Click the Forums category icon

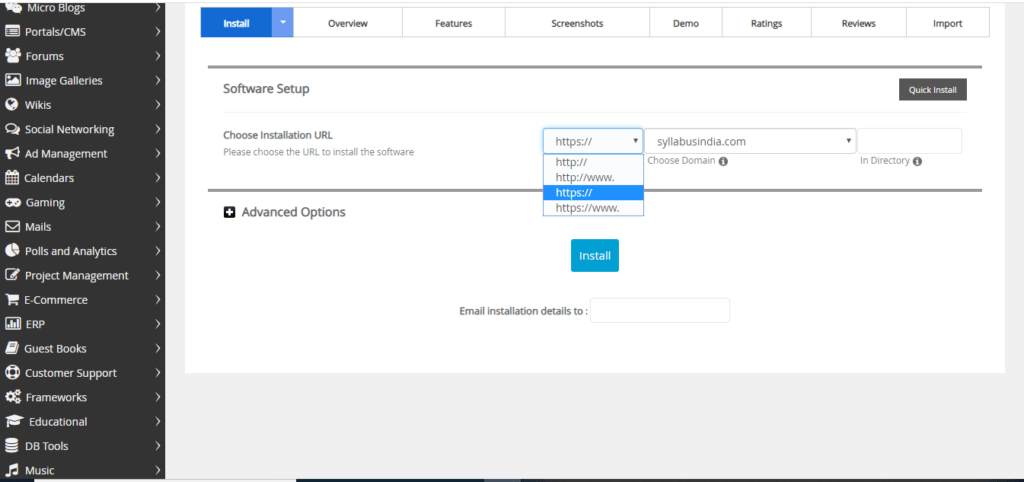point(13,56)
